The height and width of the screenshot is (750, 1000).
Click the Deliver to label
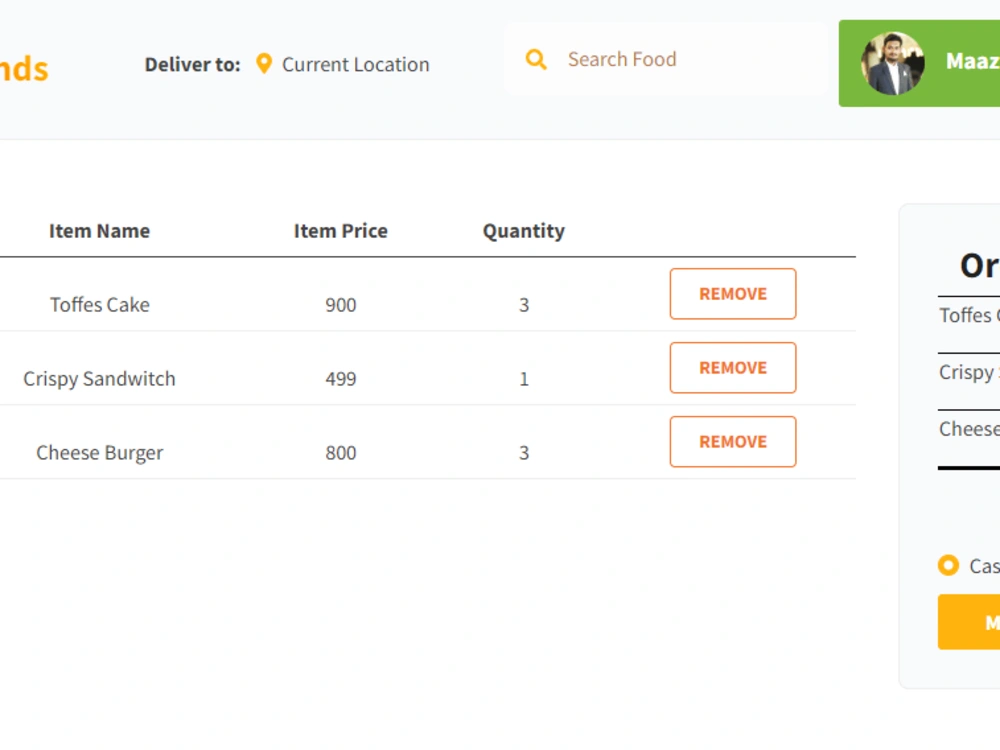click(x=193, y=64)
